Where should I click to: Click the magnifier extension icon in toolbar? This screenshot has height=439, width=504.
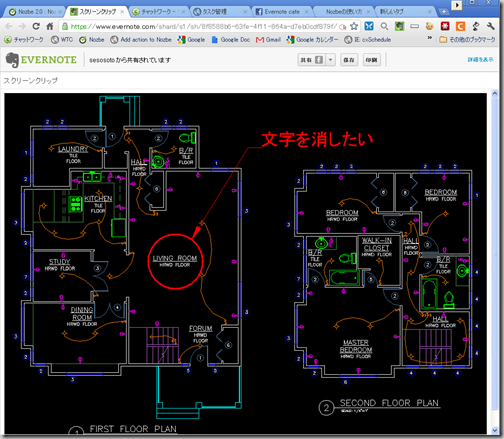point(384,26)
